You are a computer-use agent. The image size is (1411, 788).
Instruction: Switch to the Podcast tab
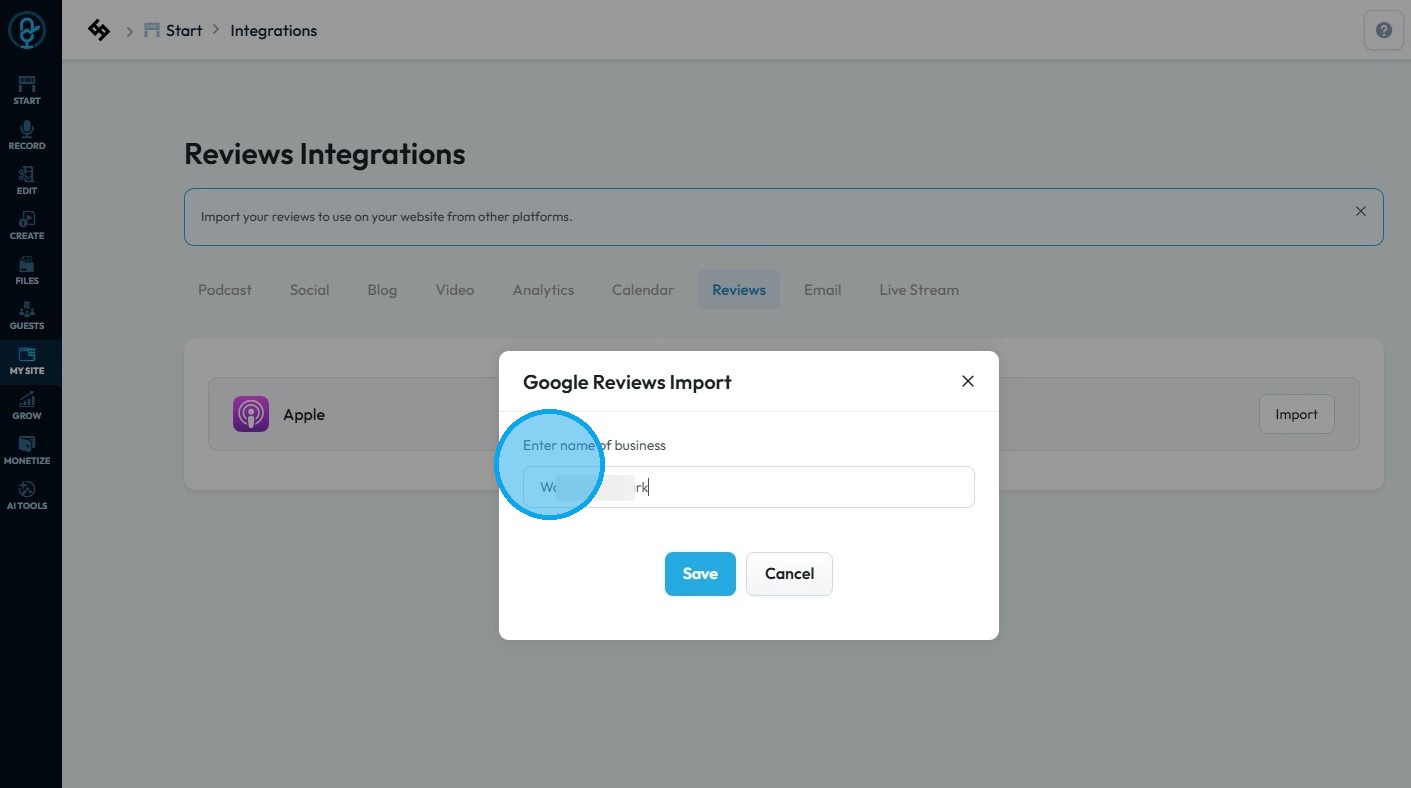click(225, 290)
